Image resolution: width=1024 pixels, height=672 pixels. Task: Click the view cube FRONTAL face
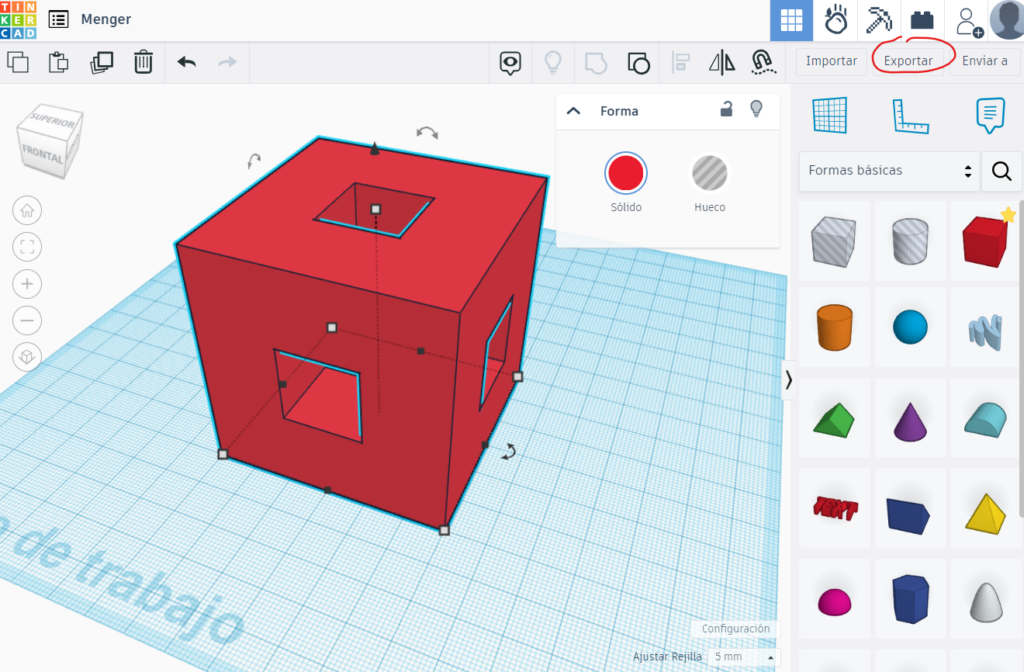(x=43, y=154)
